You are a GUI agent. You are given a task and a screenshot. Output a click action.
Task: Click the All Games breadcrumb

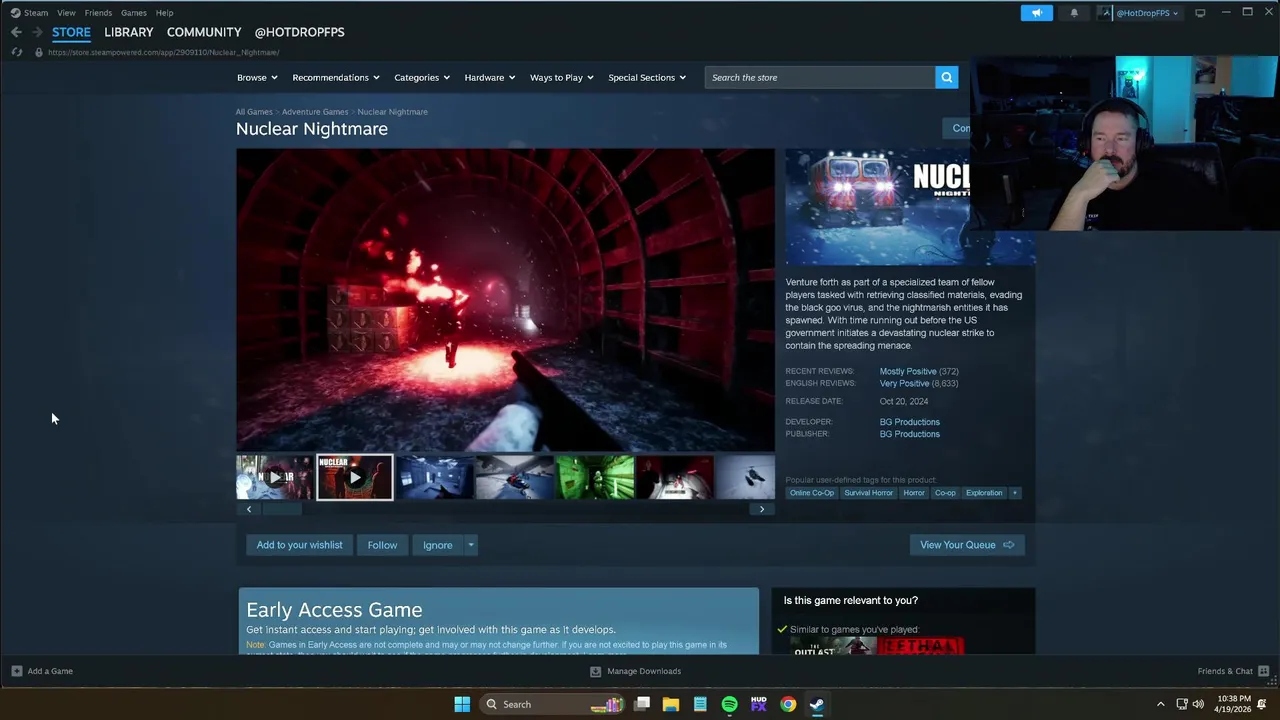coord(254,112)
